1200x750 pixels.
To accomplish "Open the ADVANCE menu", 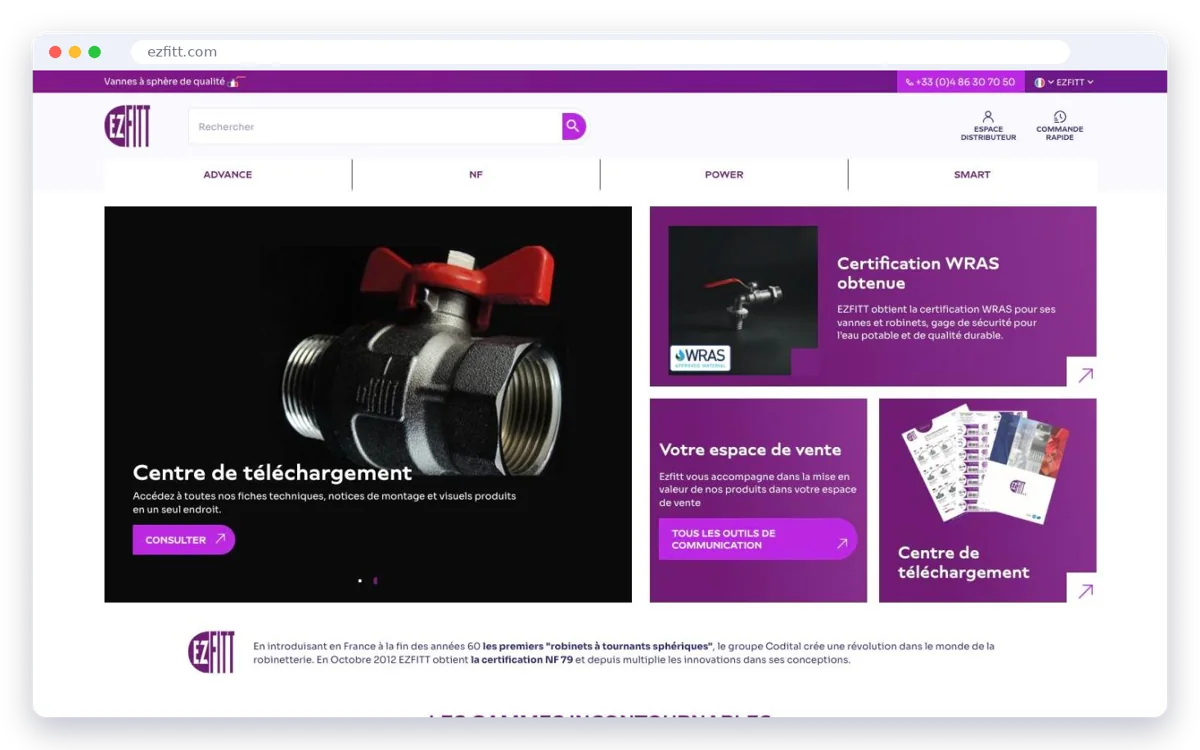I will (228, 175).
